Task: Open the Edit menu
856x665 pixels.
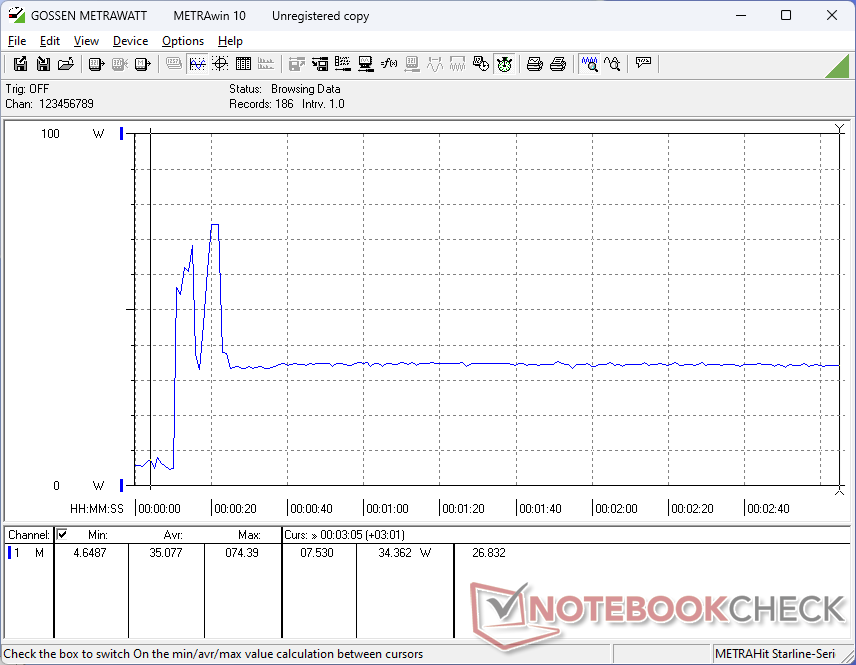Action: [50, 41]
